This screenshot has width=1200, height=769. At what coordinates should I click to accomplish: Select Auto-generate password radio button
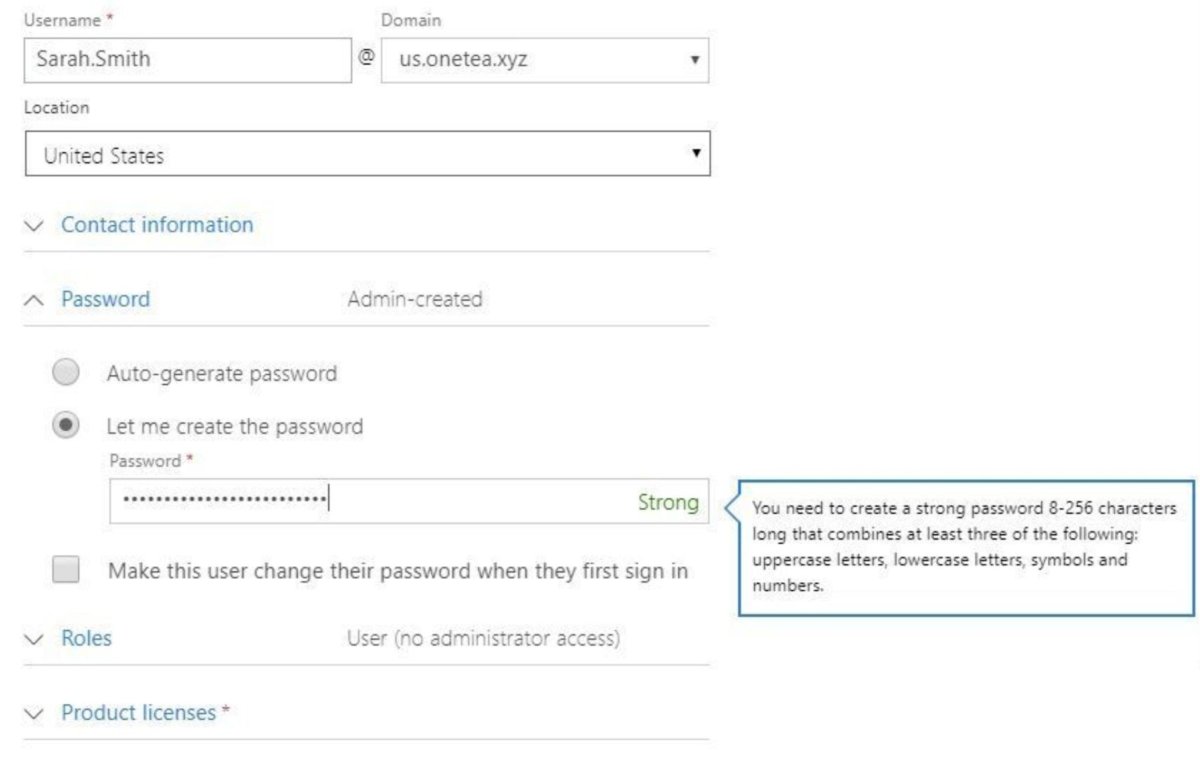(66, 374)
